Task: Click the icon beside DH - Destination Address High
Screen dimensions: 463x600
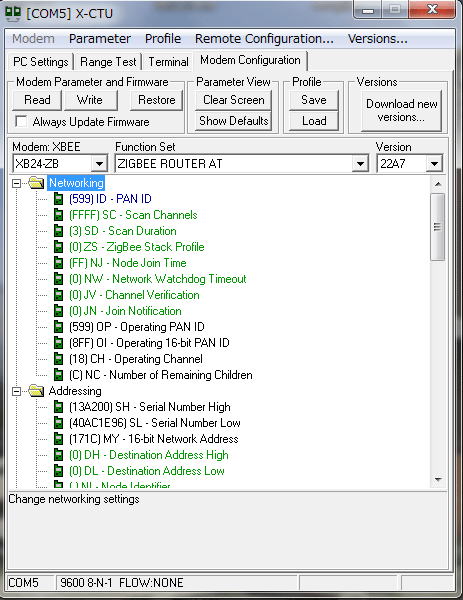Action: (x=58, y=455)
